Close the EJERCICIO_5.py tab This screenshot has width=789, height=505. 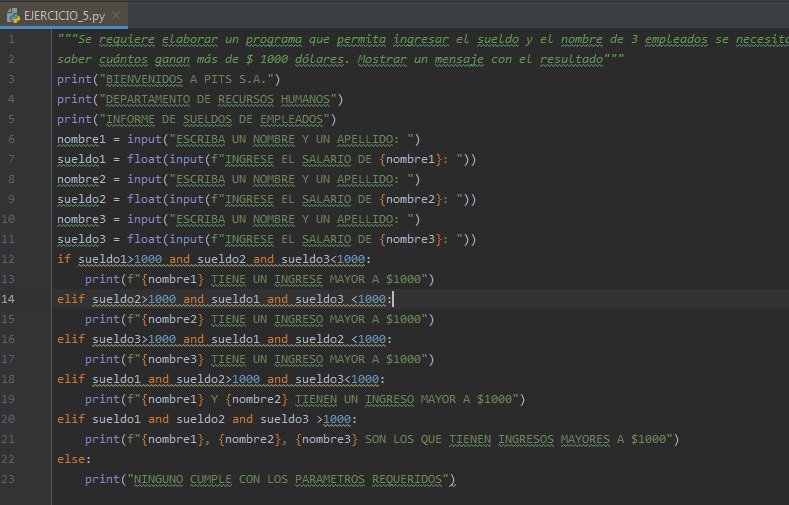[x=116, y=15]
